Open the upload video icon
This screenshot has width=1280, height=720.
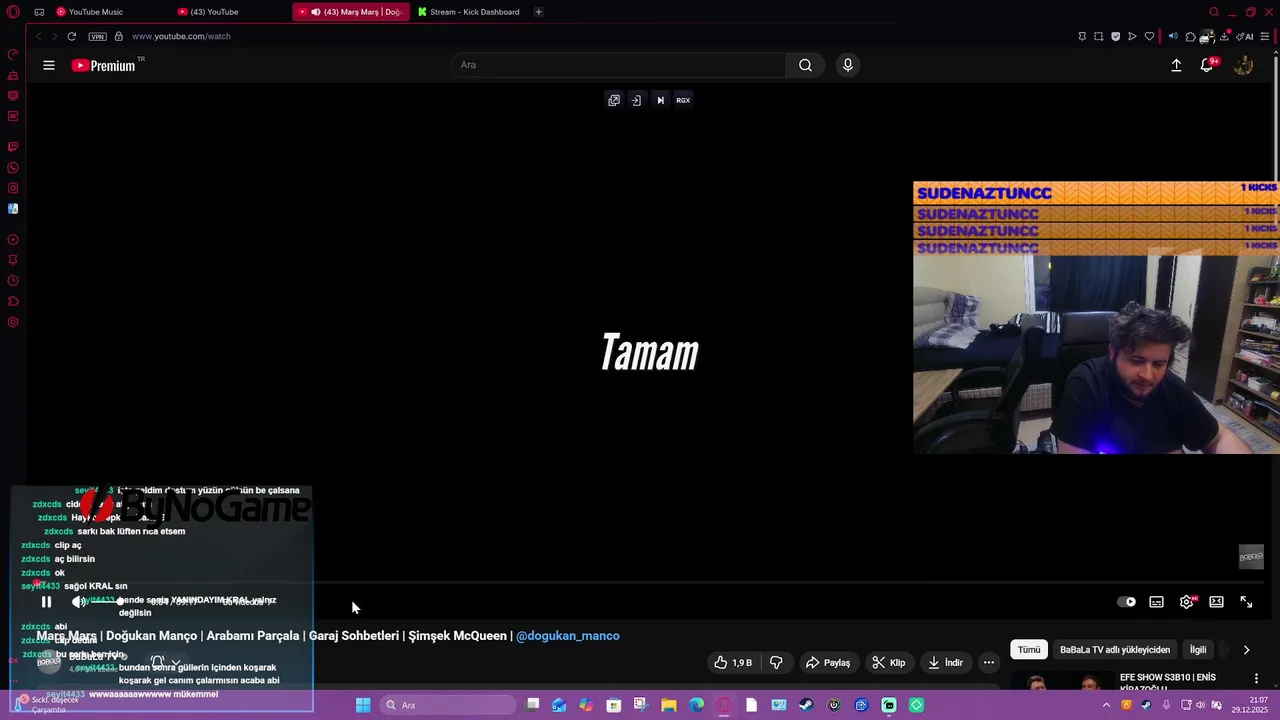click(1176, 65)
